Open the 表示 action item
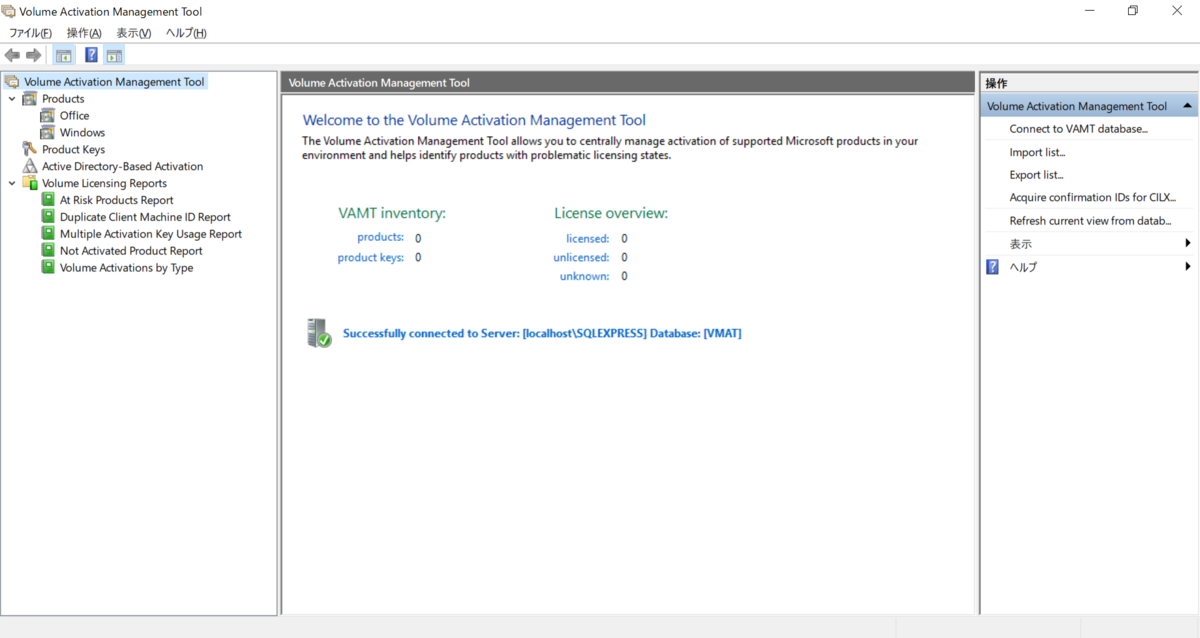The image size is (1200, 638). [x=1020, y=244]
